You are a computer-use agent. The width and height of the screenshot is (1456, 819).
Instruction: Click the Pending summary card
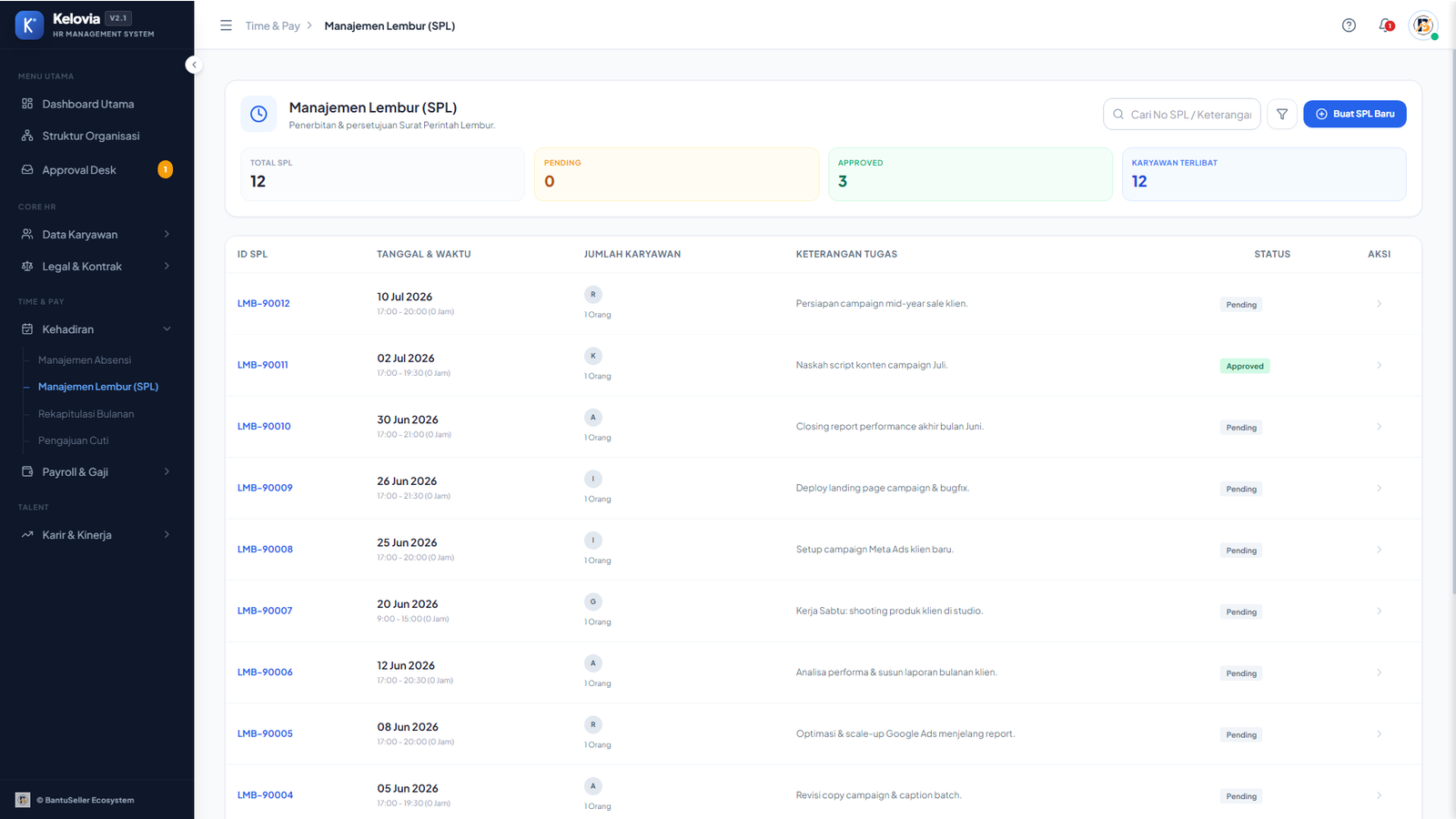[x=677, y=174]
